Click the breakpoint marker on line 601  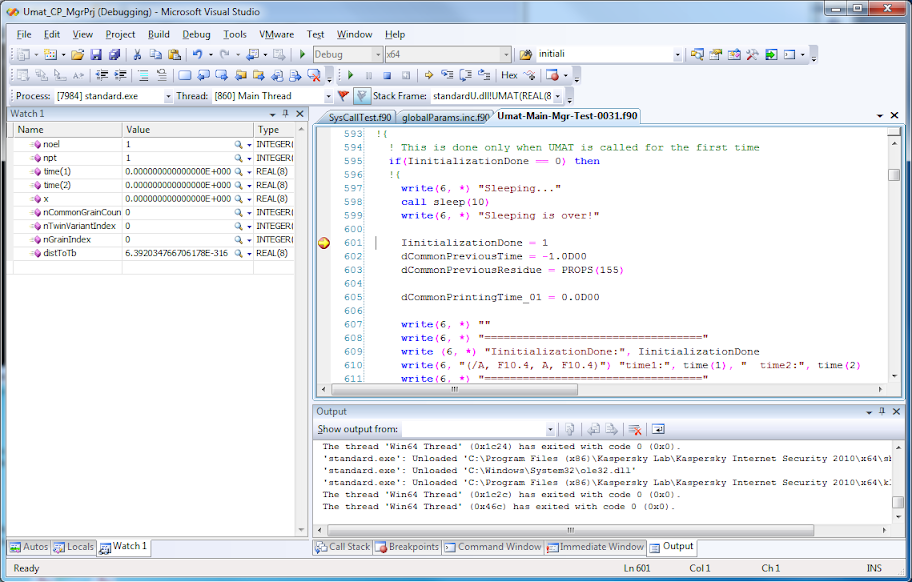click(323, 243)
